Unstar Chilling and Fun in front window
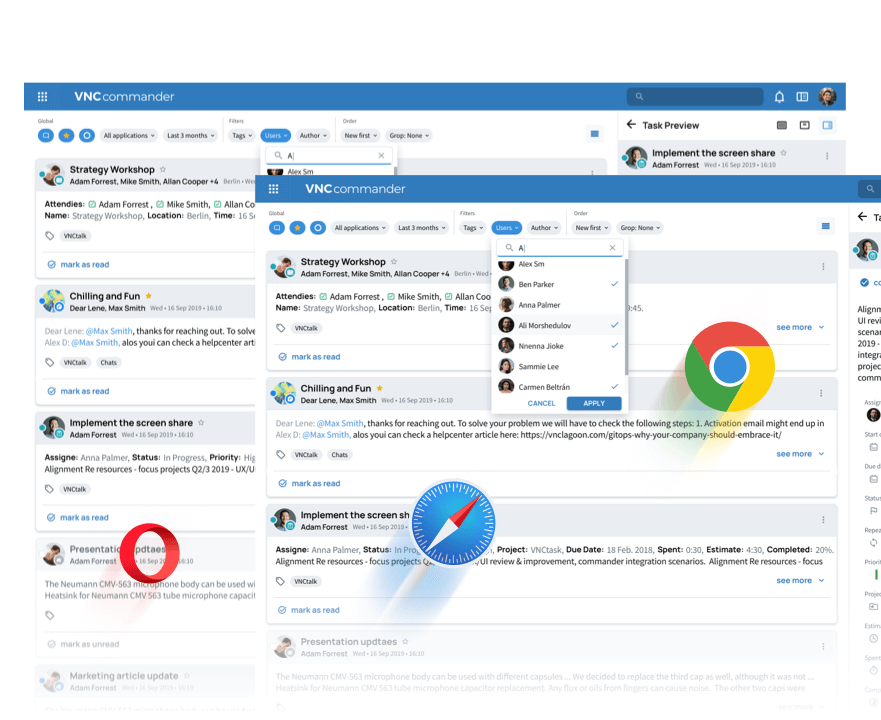This screenshot has width=881, height=720. [380, 388]
